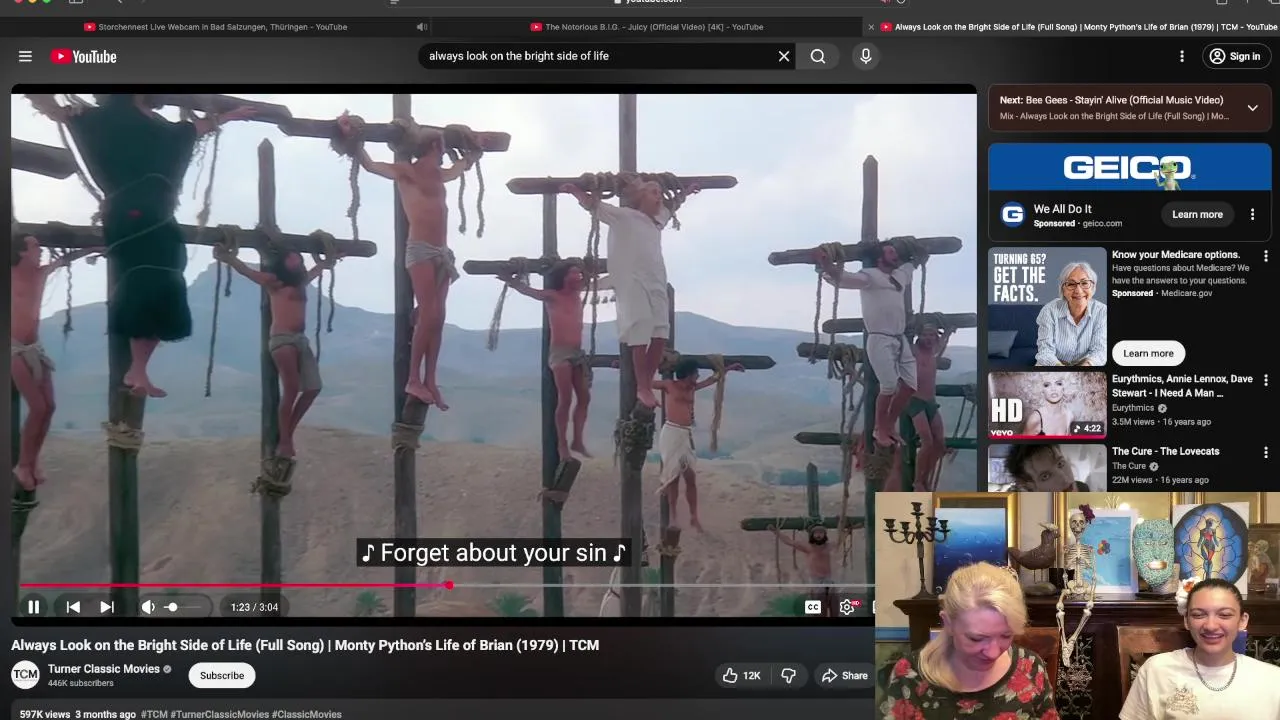Image resolution: width=1280 pixels, height=720 pixels.
Task: Click the #ClassicMovies hashtag
Action: pos(306,715)
